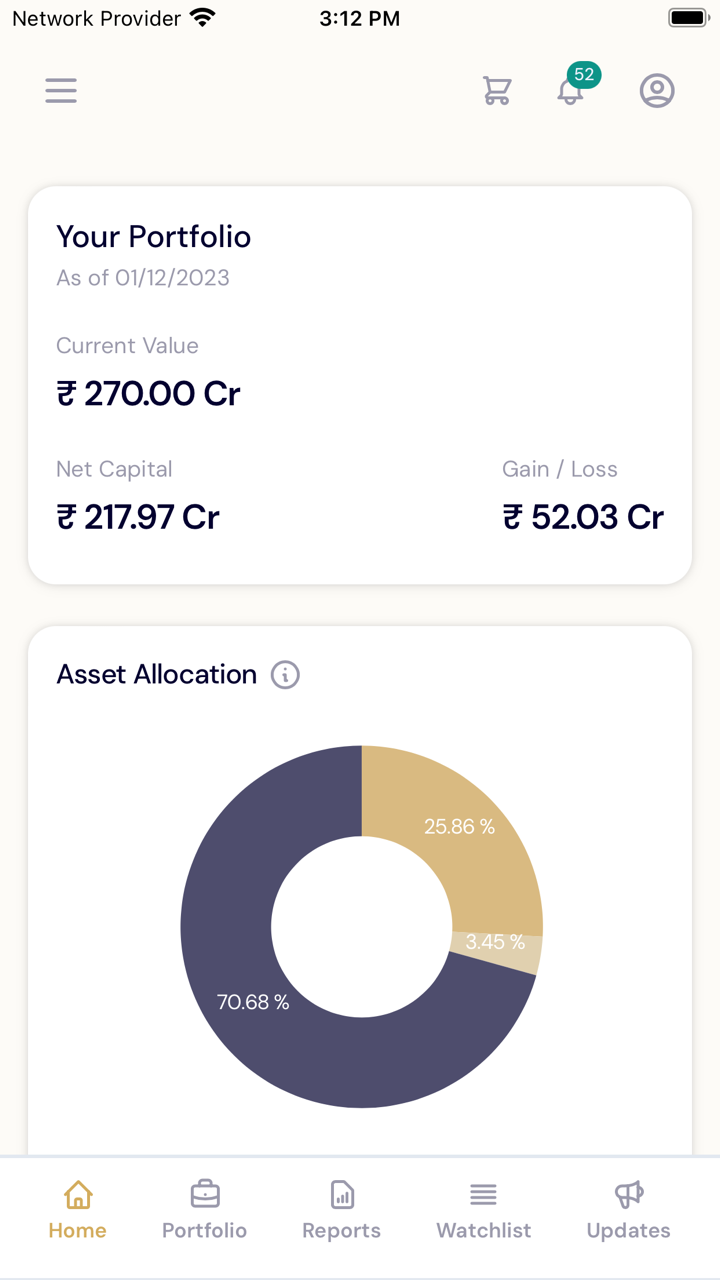Open the Updates tab
The image size is (720, 1280).
point(628,1230)
